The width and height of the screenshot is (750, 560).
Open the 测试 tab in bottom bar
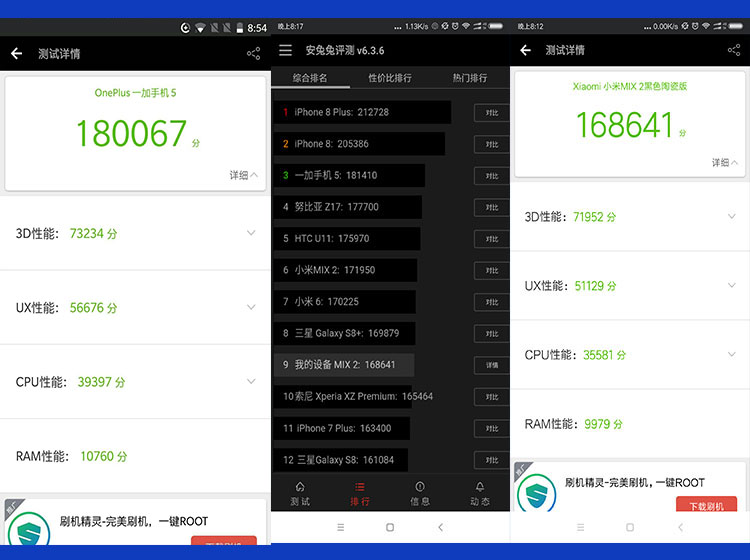(x=300, y=494)
